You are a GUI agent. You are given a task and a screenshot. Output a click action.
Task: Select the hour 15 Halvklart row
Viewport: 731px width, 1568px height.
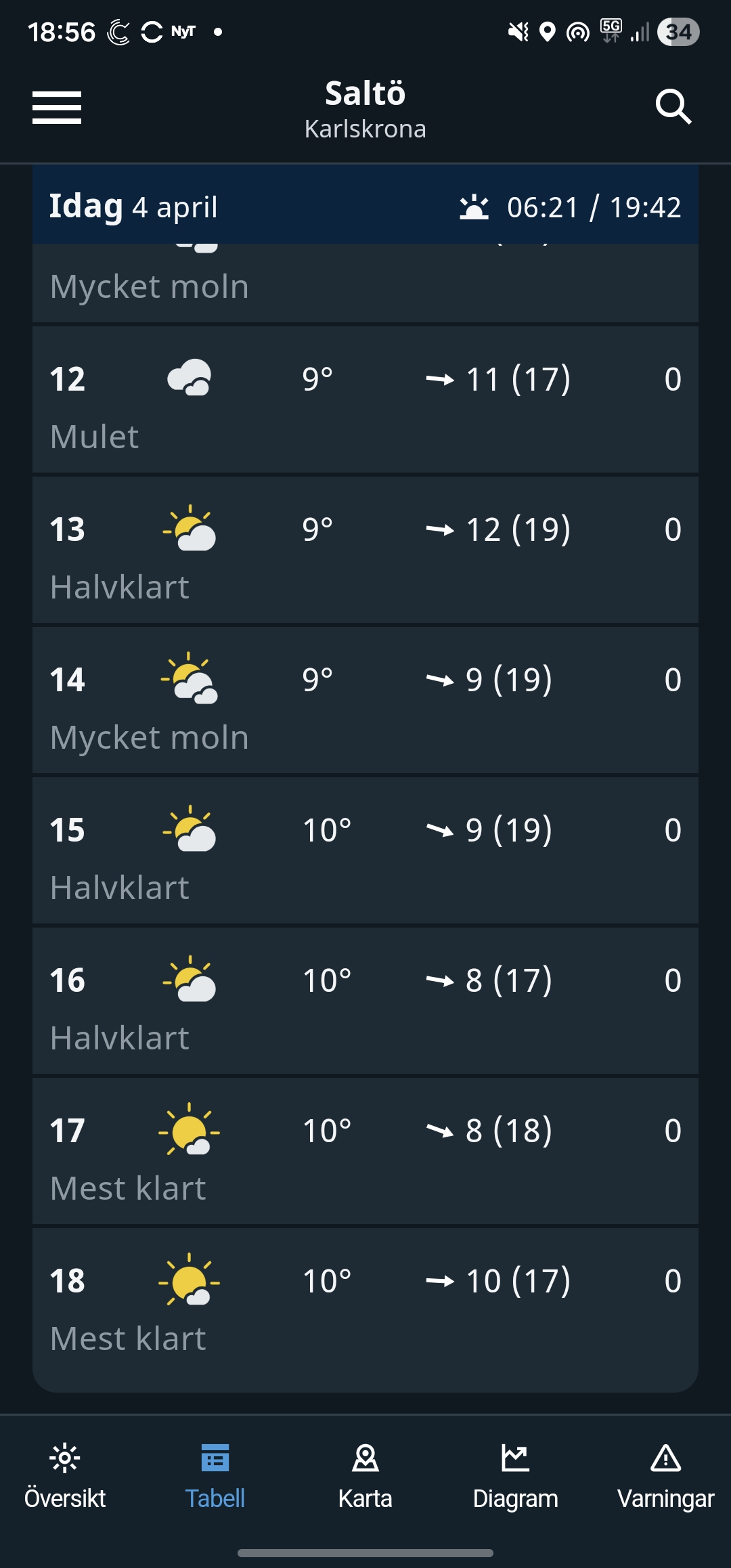[365, 852]
